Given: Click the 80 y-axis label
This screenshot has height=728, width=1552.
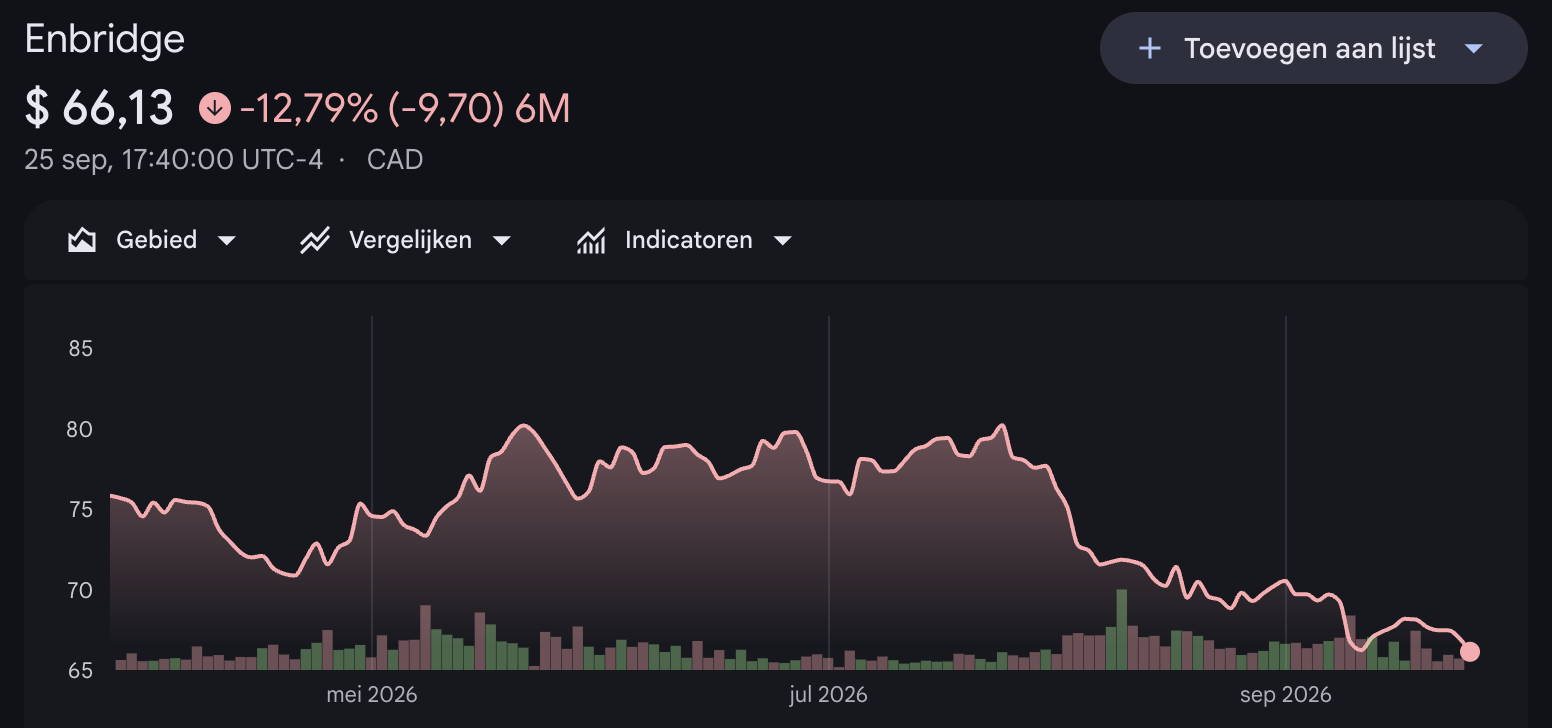Looking at the screenshot, I should (81, 429).
